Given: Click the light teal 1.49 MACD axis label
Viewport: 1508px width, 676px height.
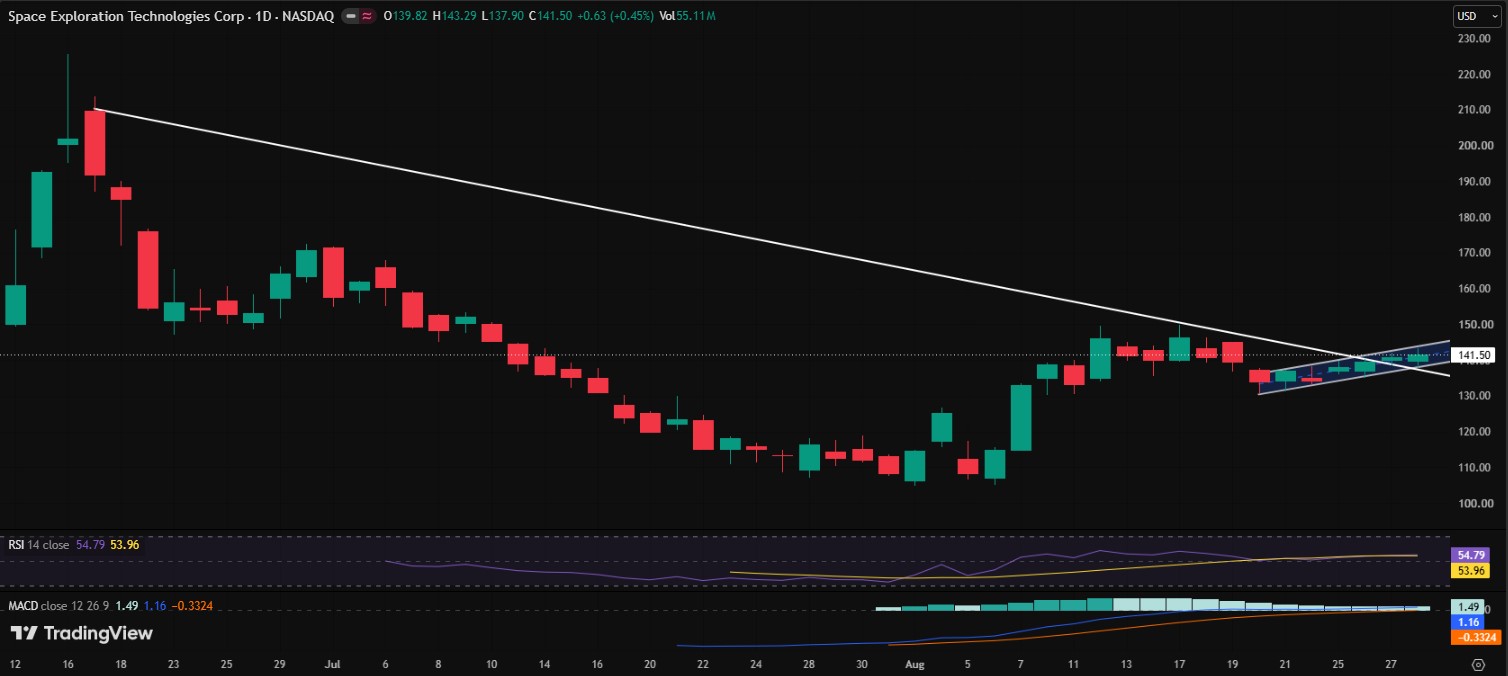Looking at the screenshot, I should 1466,607.
